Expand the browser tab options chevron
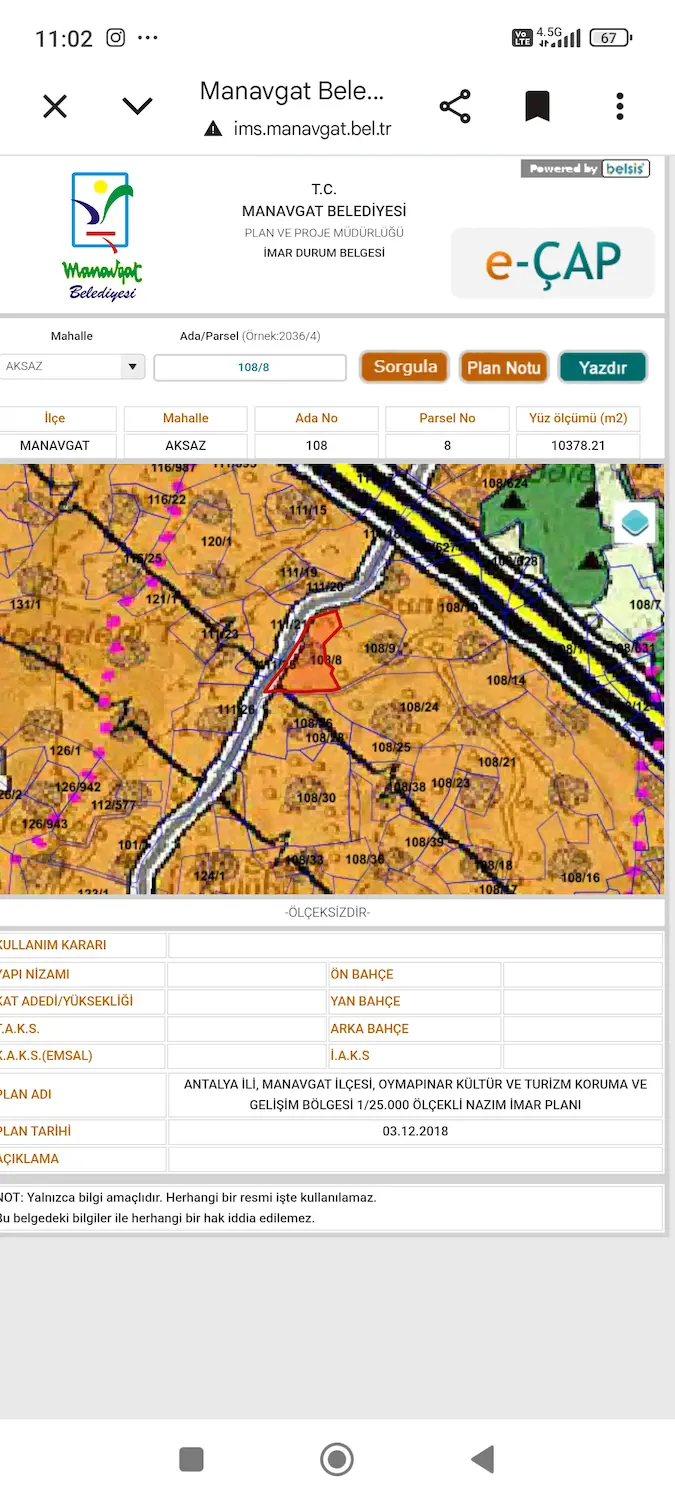675x1500 pixels. [x=137, y=106]
